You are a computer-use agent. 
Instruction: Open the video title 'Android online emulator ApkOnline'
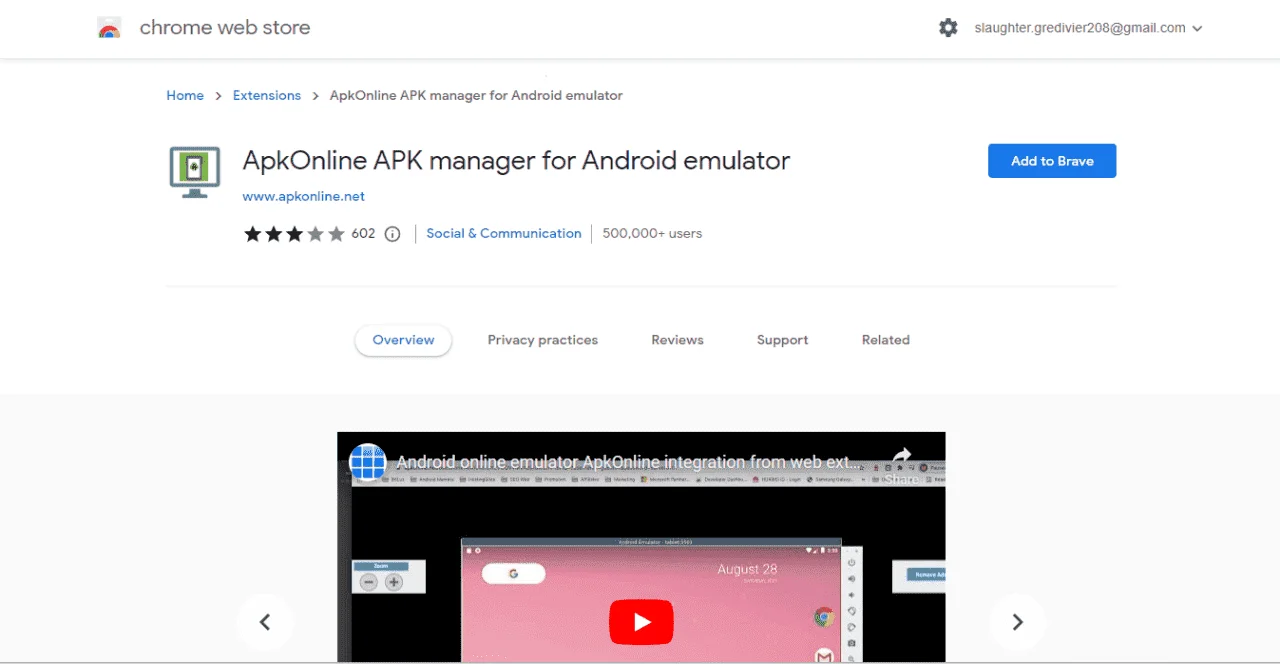click(629, 462)
